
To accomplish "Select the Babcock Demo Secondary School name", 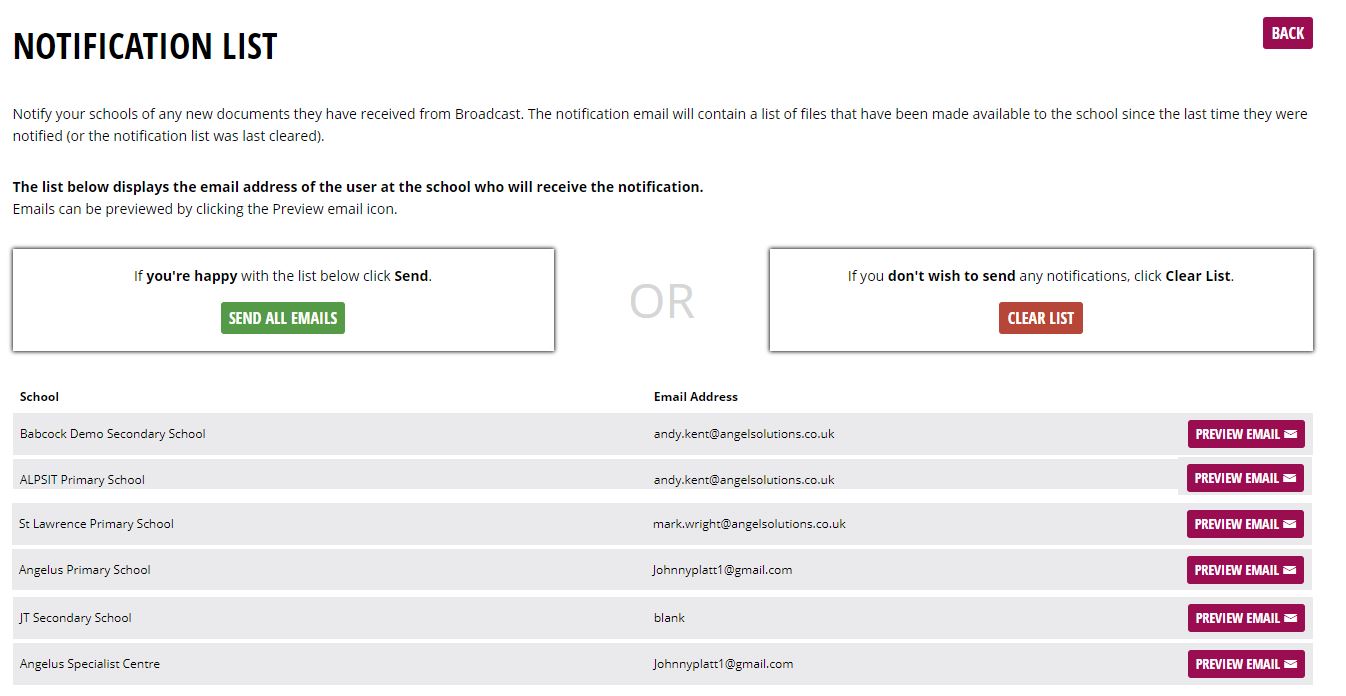I will 112,434.
